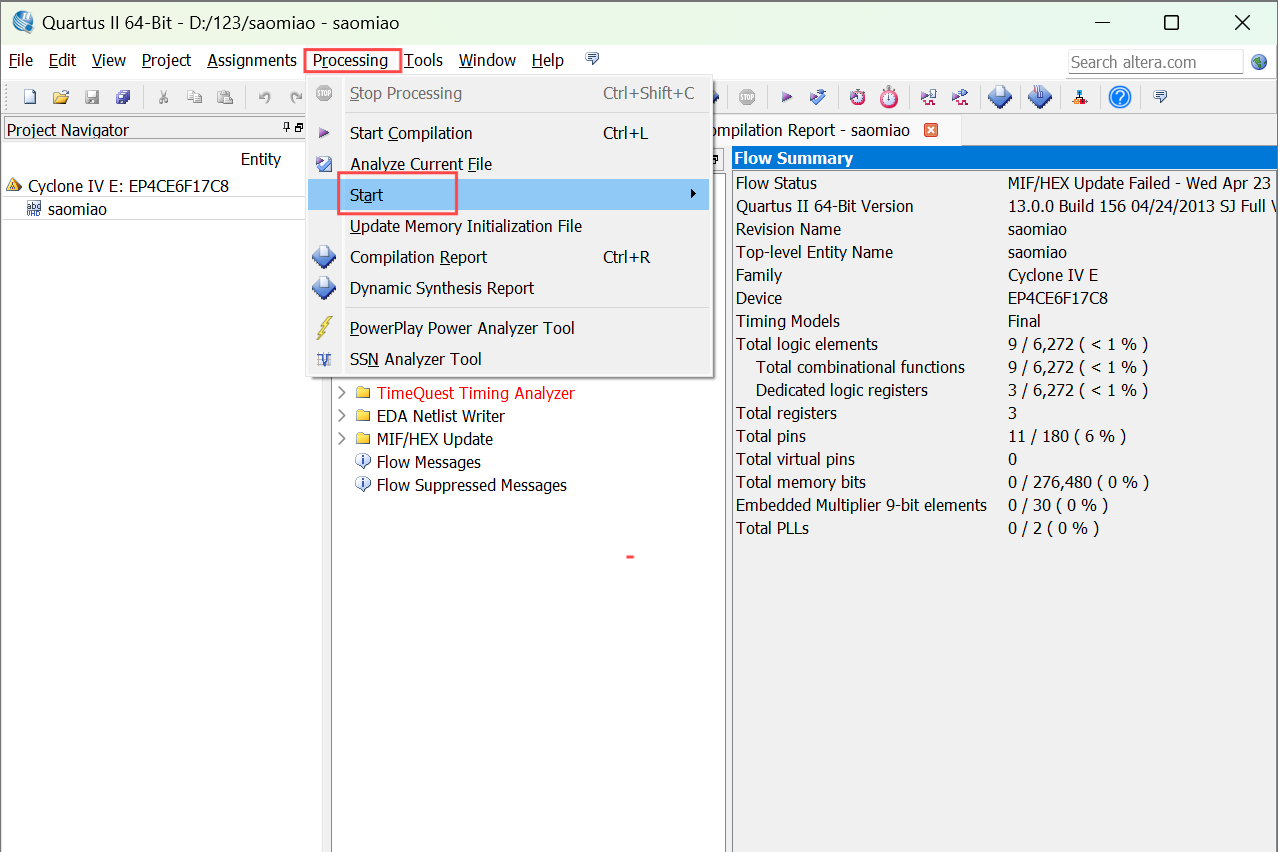Choose Stop Processing from menu
Viewport: 1278px width, 852px height.
508,93
